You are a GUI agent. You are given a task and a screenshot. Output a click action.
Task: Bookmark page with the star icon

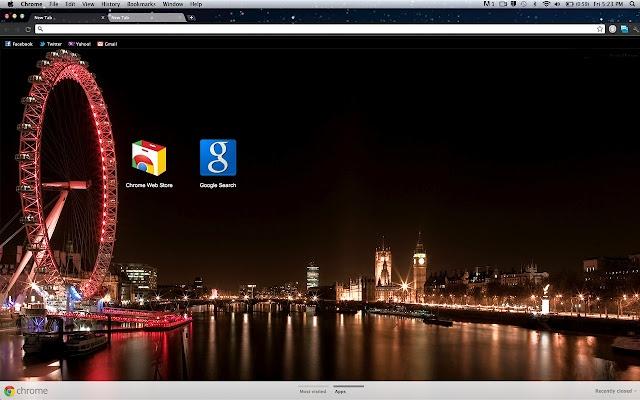click(x=600, y=29)
